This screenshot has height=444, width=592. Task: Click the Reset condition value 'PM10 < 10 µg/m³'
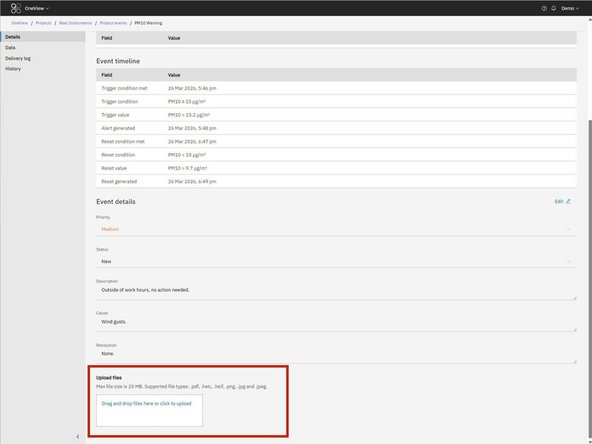187,155
